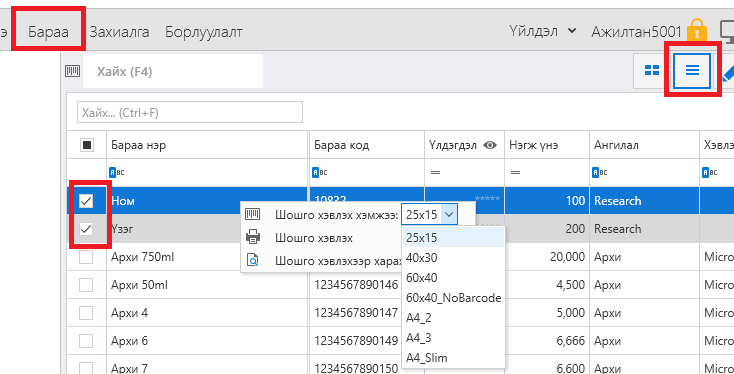The image size is (734, 374).
Task: Toggle the select-all header checkbox
Action: (x=87, y=145)
